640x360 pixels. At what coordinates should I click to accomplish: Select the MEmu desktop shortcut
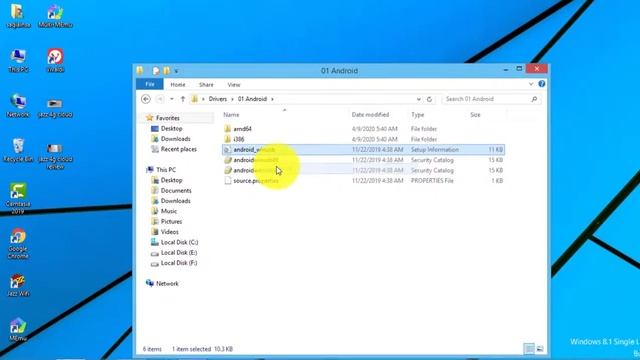18,330
